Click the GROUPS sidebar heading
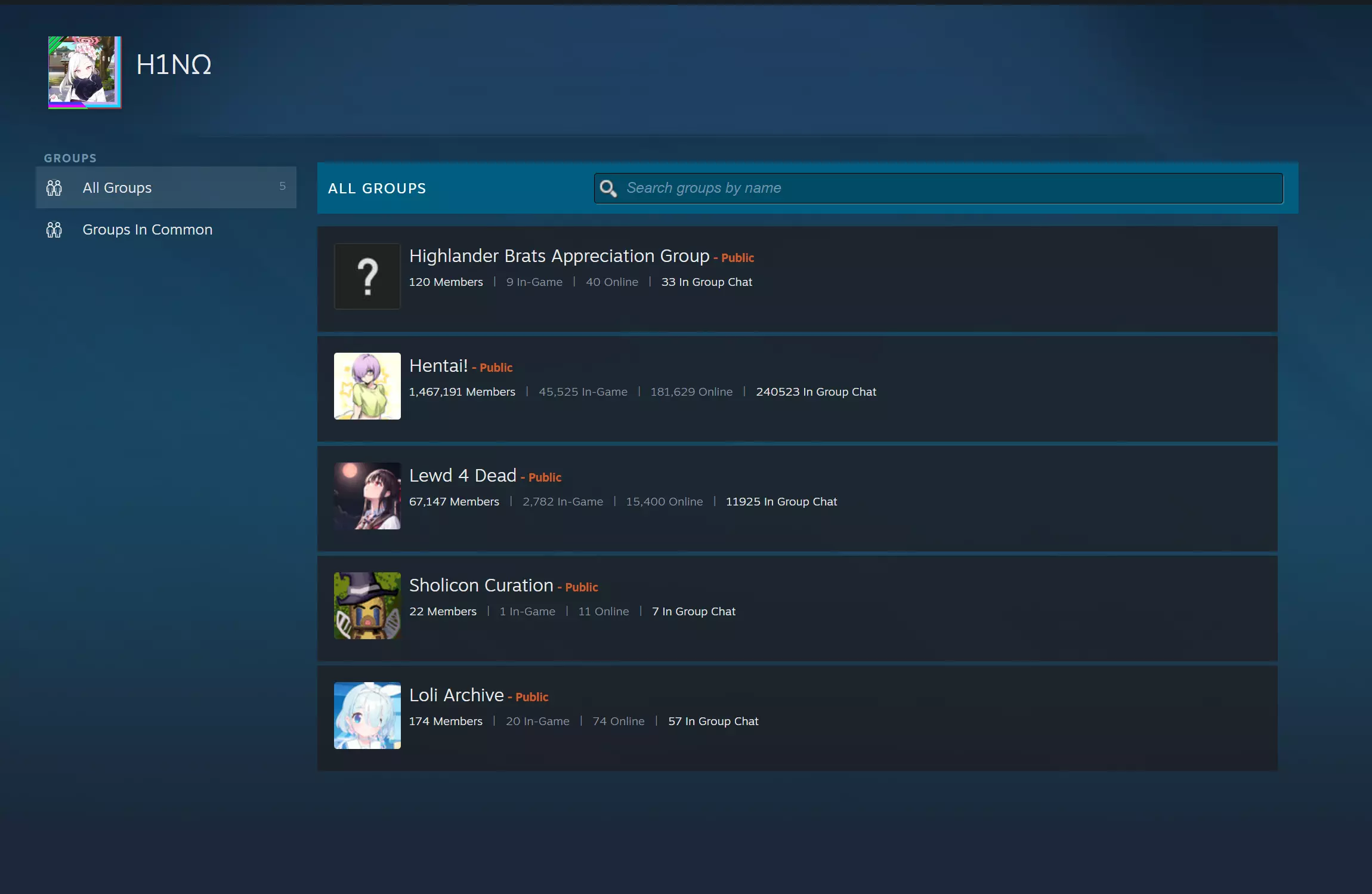The image size is (1372, 894). click(x=70, y=158)
